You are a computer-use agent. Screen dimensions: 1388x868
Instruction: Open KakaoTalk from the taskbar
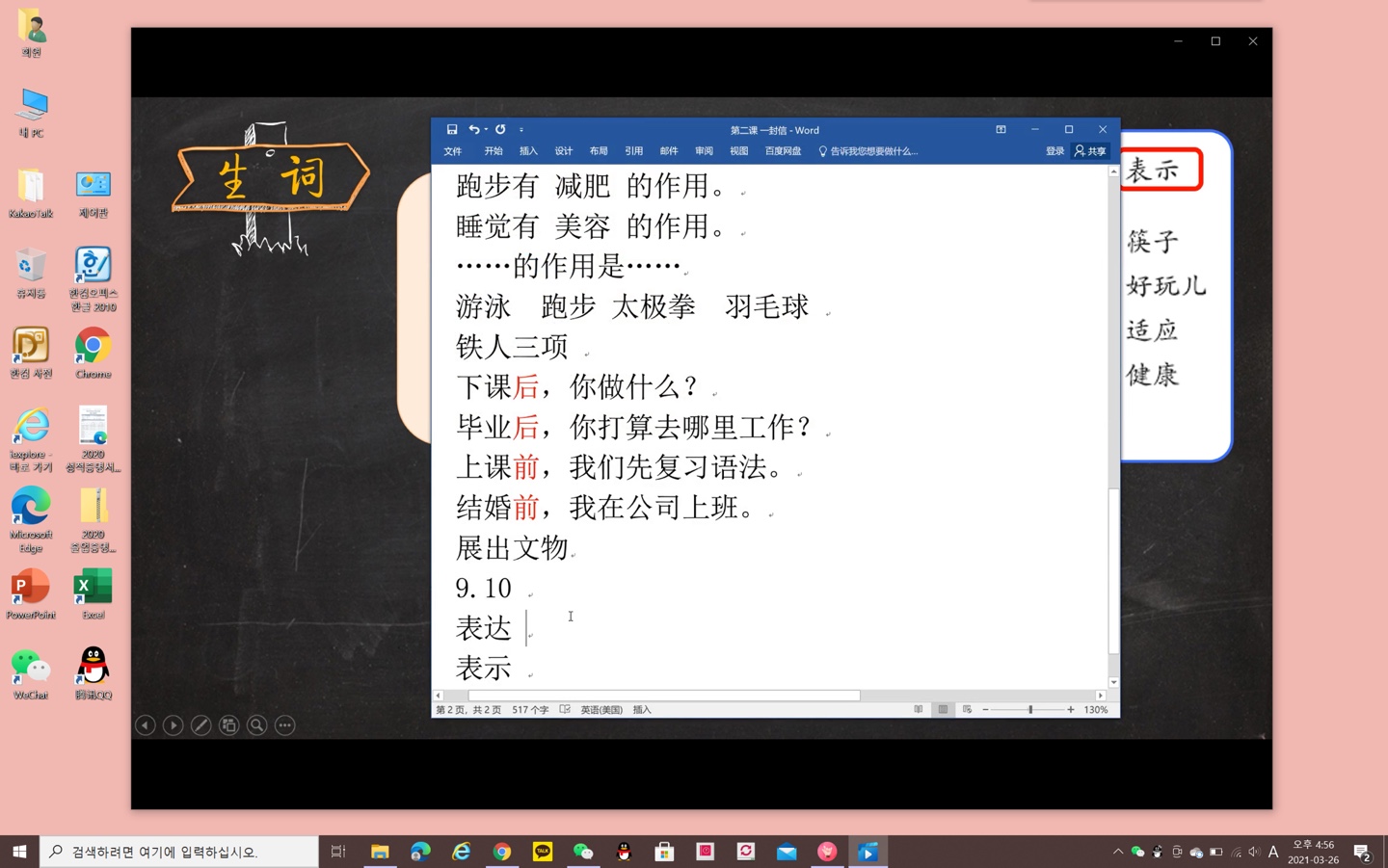(543, 852)
